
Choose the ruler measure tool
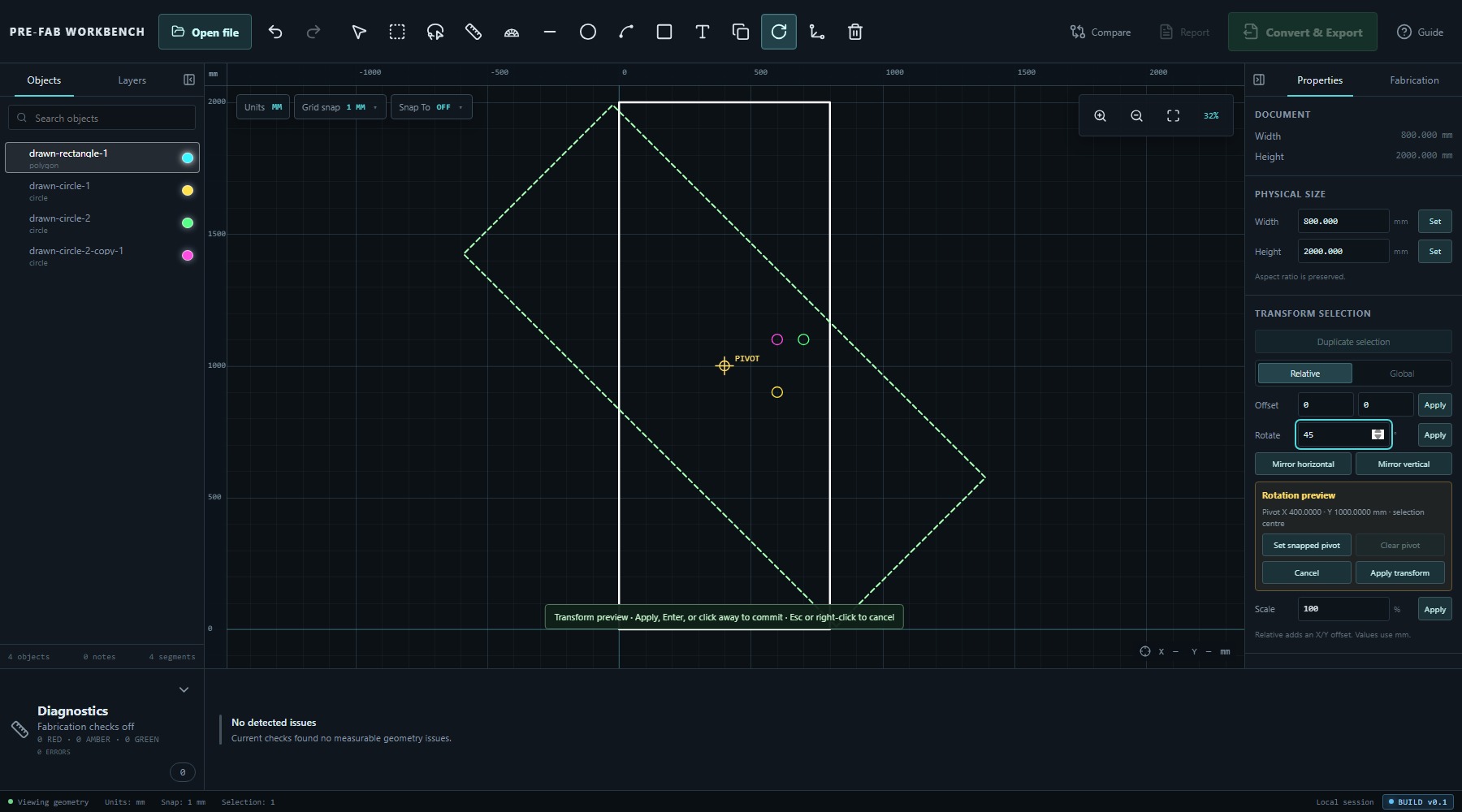474,32
